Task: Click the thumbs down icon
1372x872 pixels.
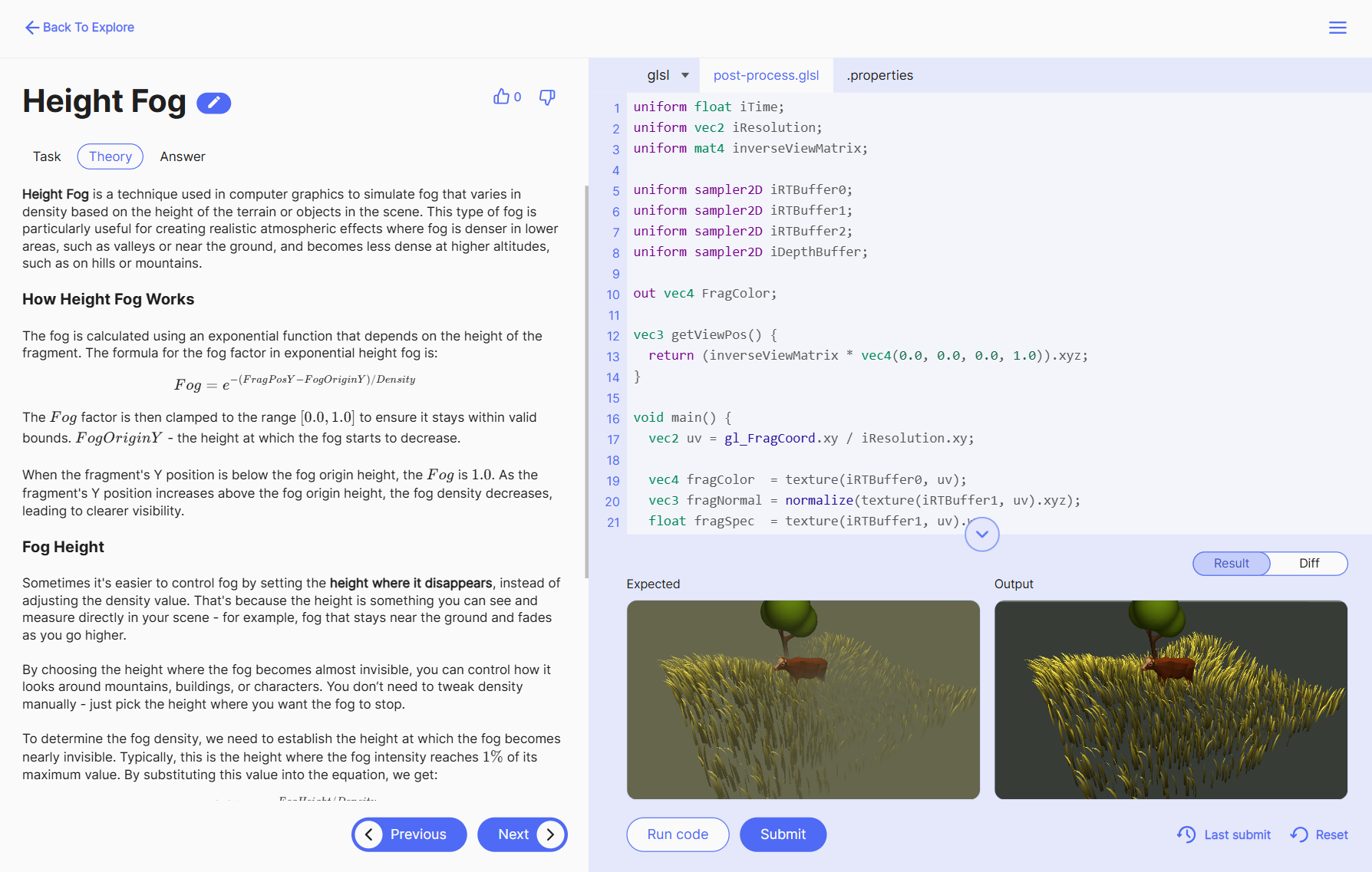Action: click(x=547, y=97)
